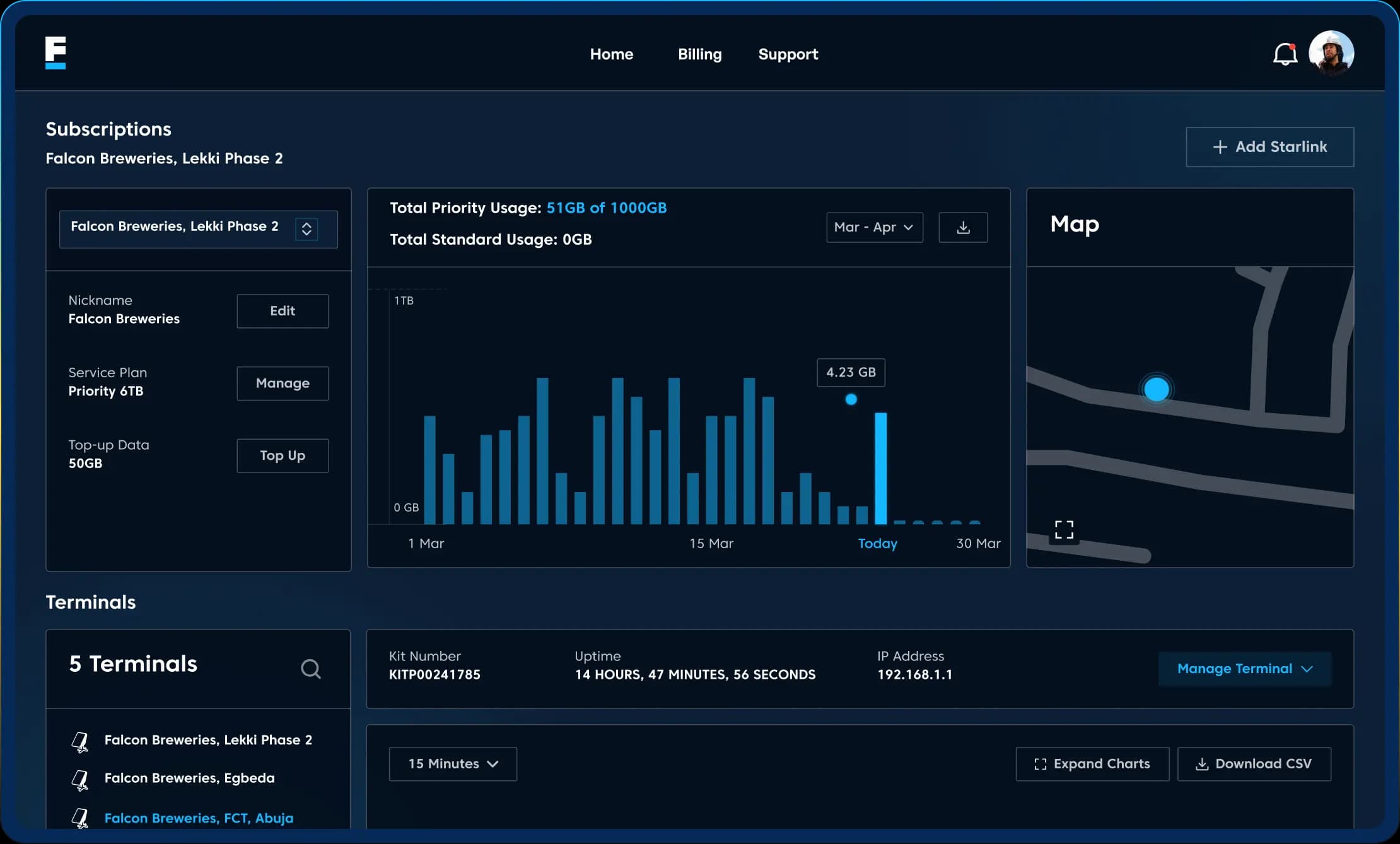
Task: Open the notifications bell
Action: (1285, 54)
